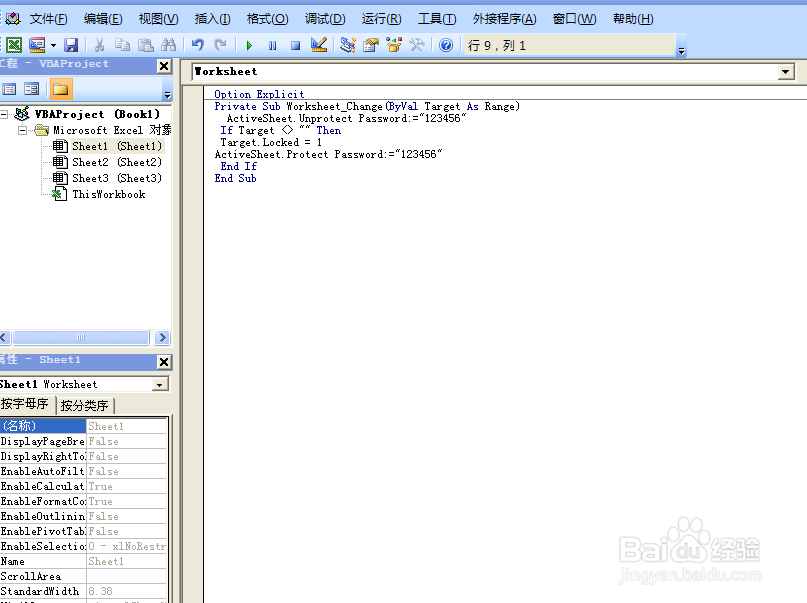Select Sheet1 (Sheet1) in project tree
Viewport: 807px width, 603px height.
(117, 146)
